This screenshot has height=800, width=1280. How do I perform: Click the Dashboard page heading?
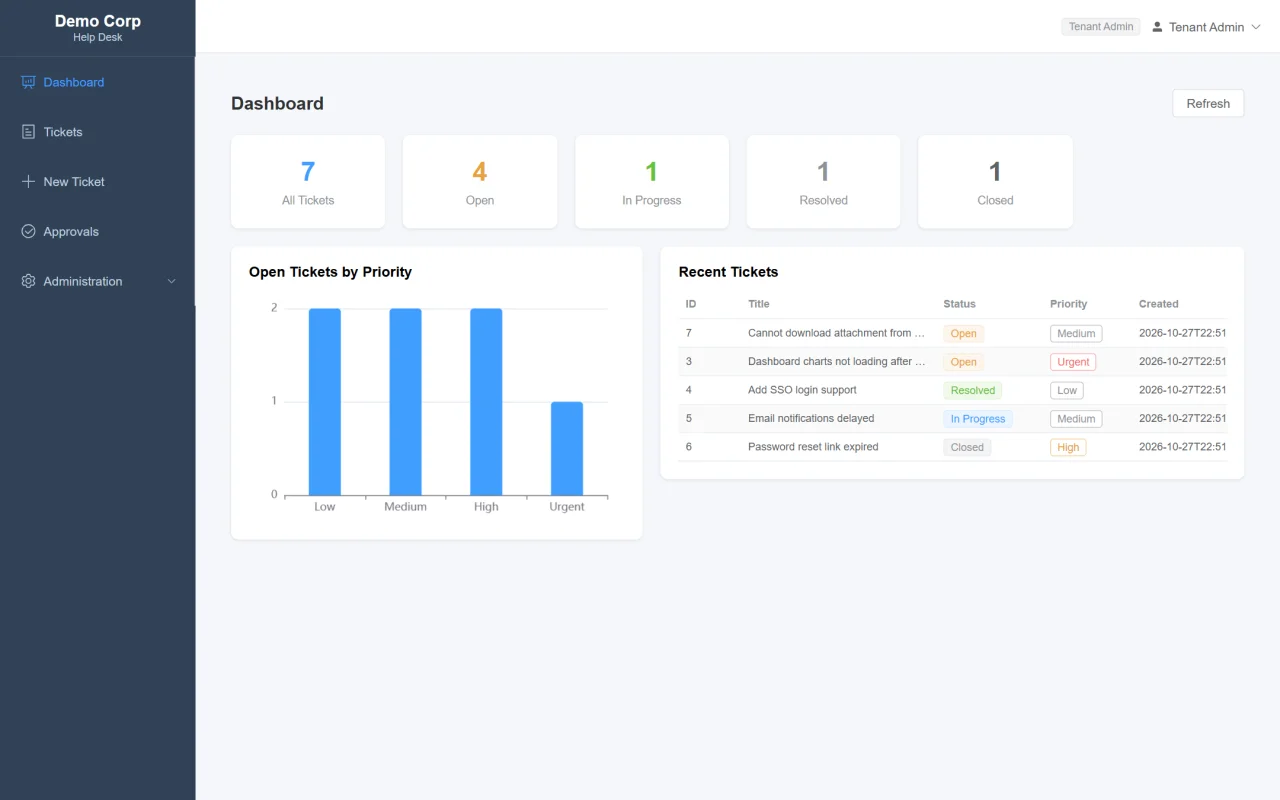tap(277, 103)
